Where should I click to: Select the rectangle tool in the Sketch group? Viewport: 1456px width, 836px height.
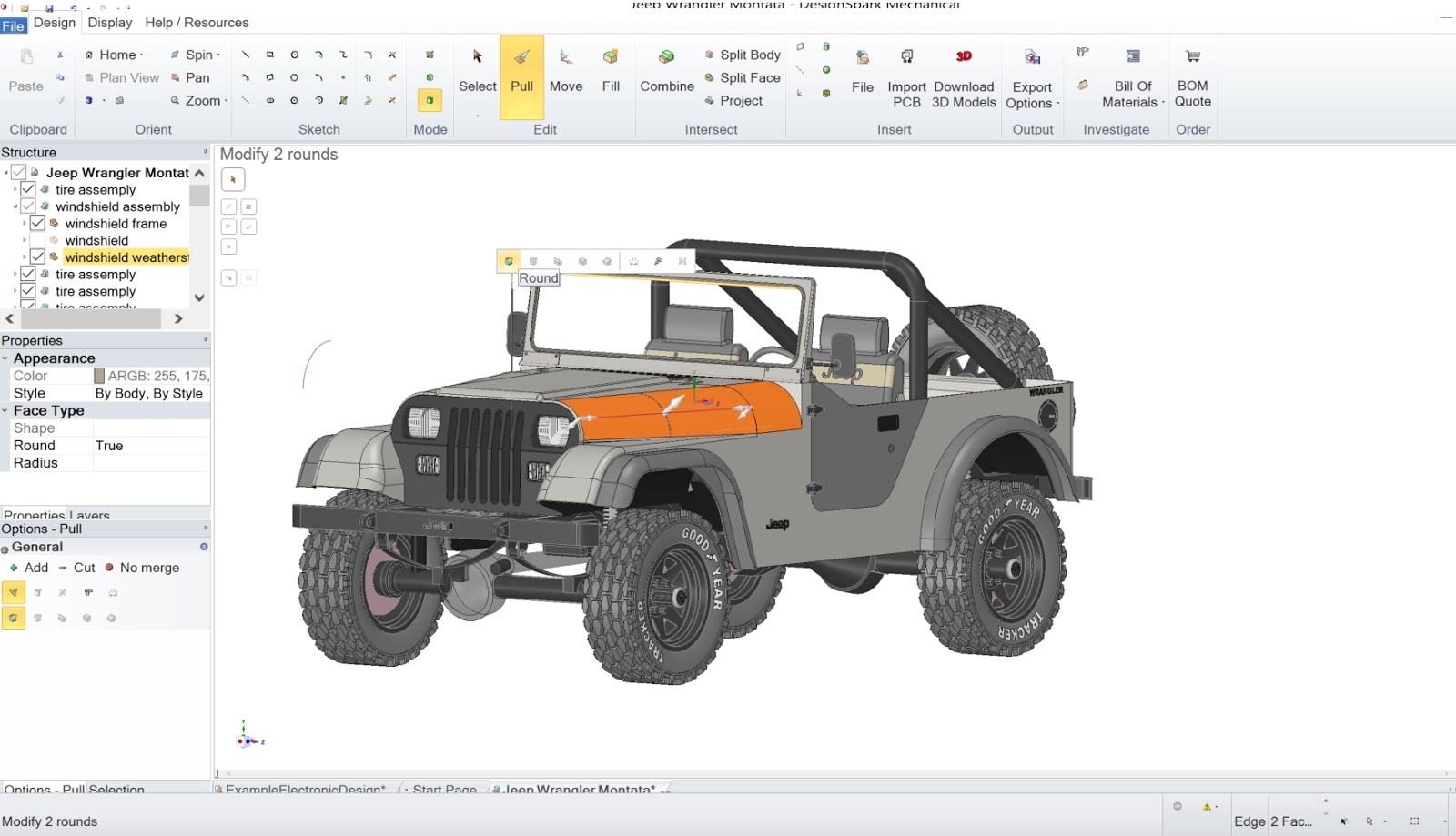(x=268, y=55)
